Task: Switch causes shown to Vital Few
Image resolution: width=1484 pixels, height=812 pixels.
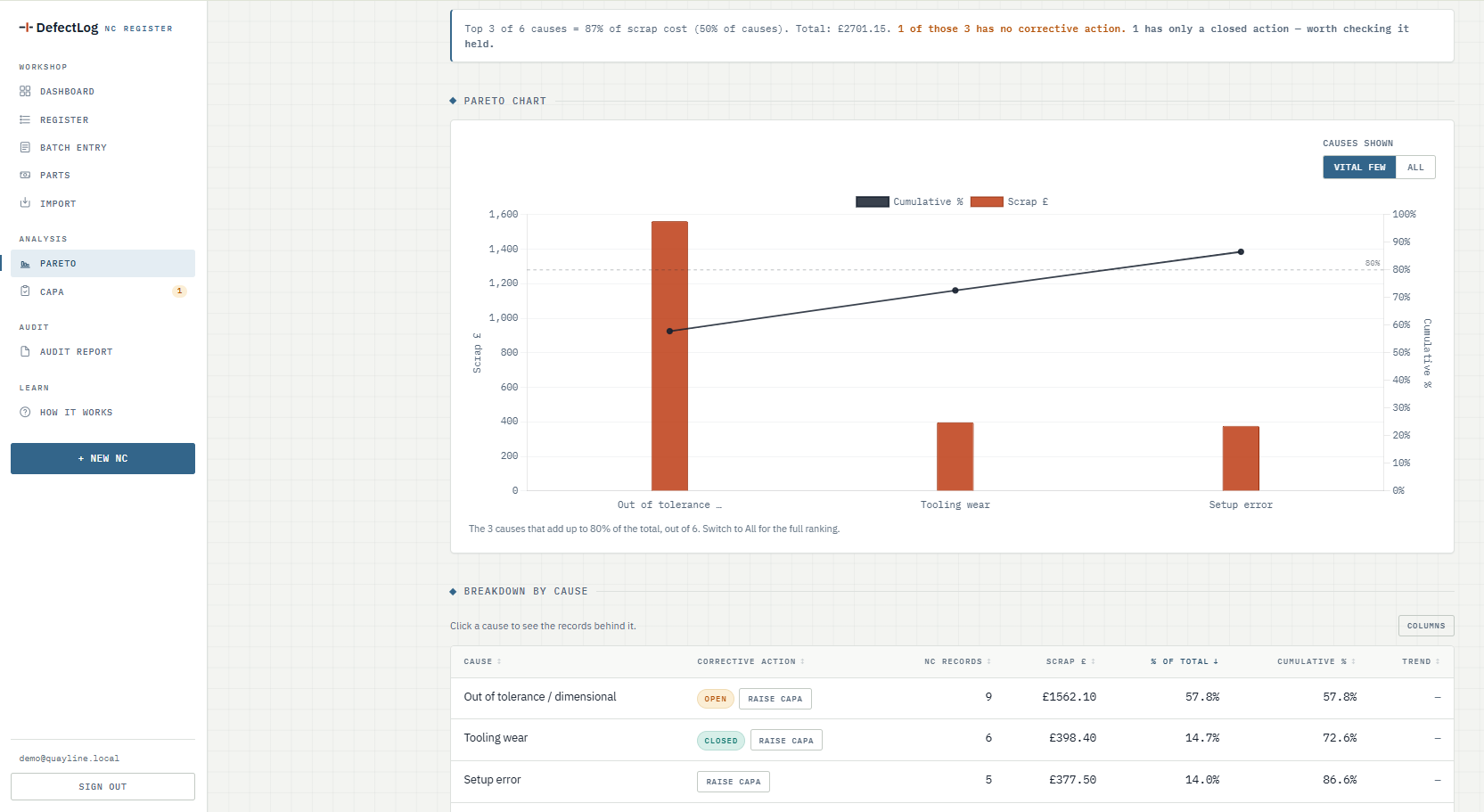Action: (1359, 168)
